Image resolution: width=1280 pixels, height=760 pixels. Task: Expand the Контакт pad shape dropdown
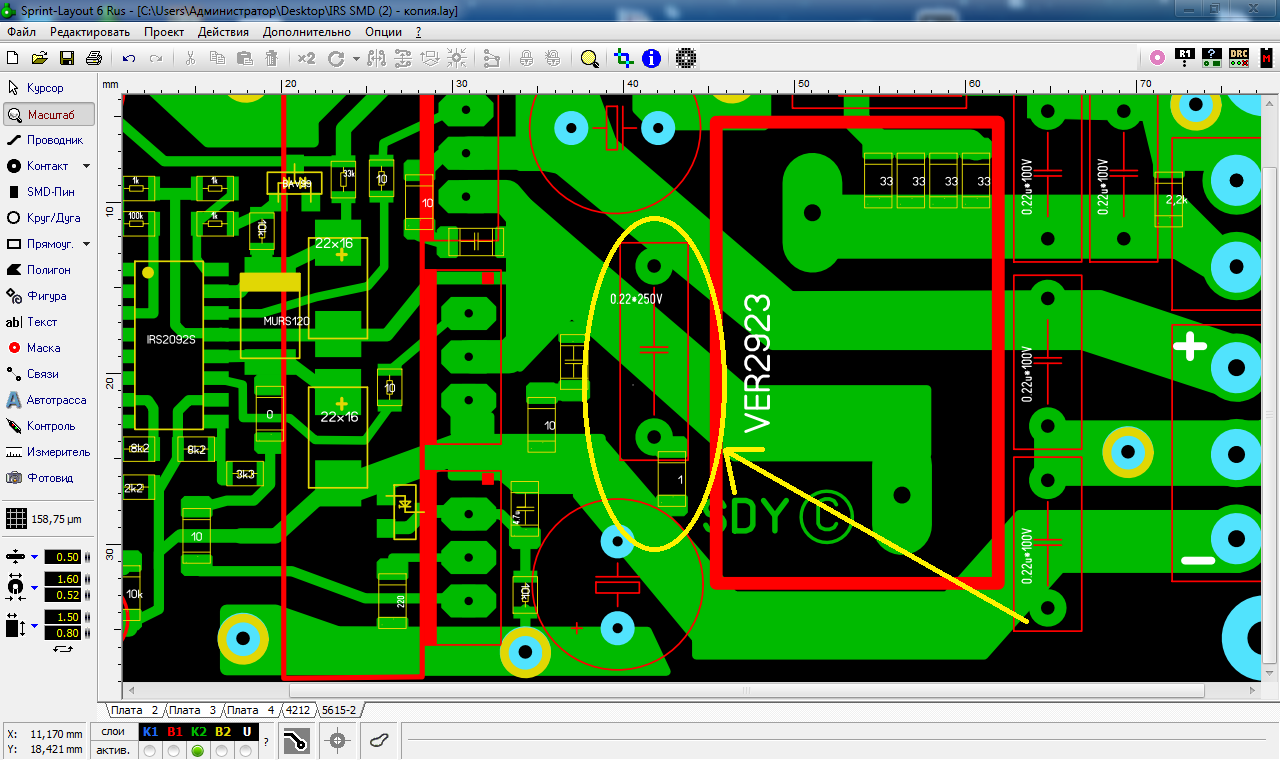86,166
